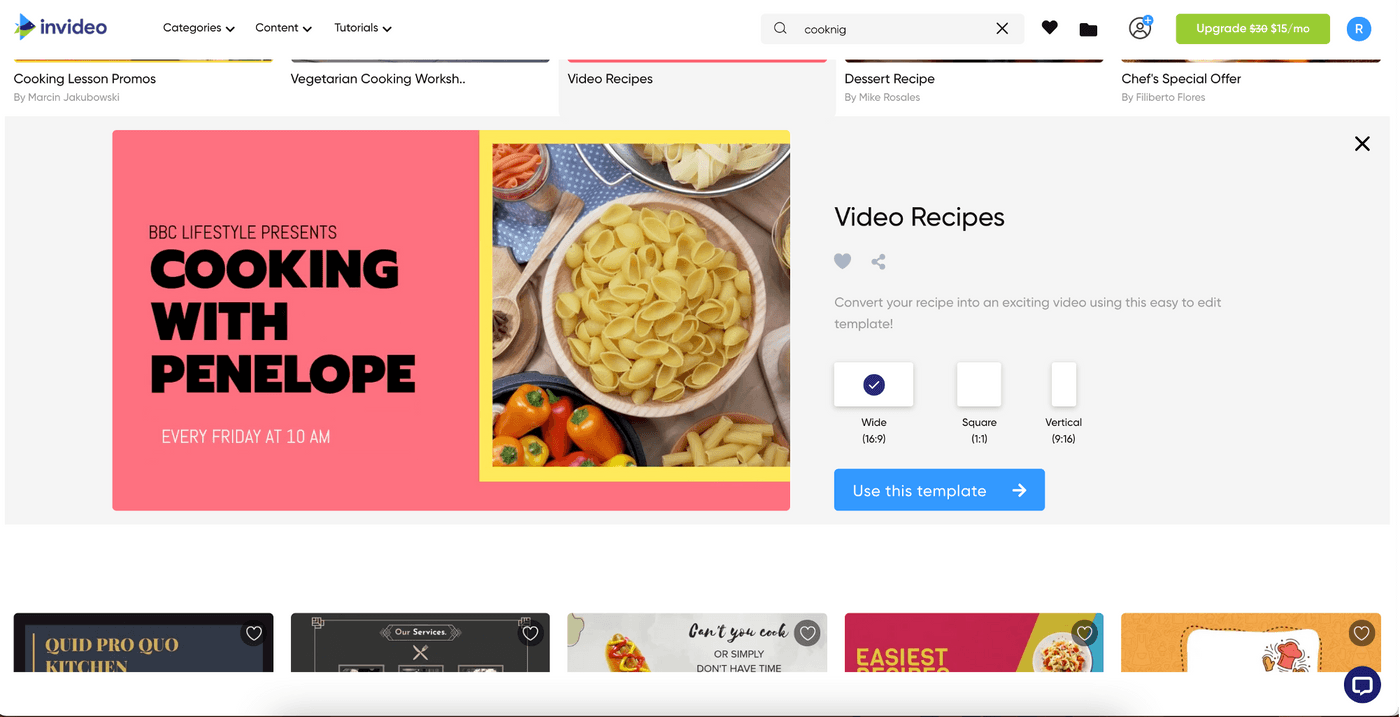The image size is (1400, 717).
Task: Open Vegetarian Cooking Workshop template
Action: (378, 79)
